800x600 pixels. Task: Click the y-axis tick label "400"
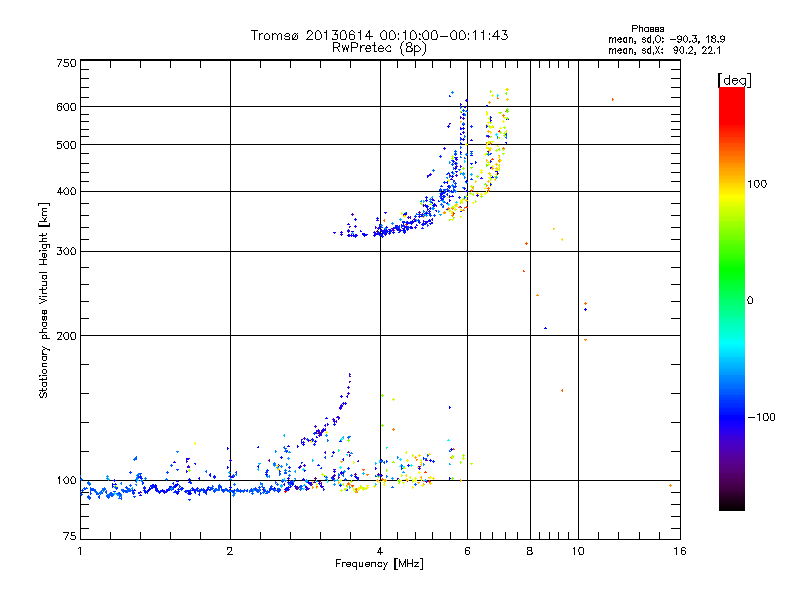click(67, 192)
